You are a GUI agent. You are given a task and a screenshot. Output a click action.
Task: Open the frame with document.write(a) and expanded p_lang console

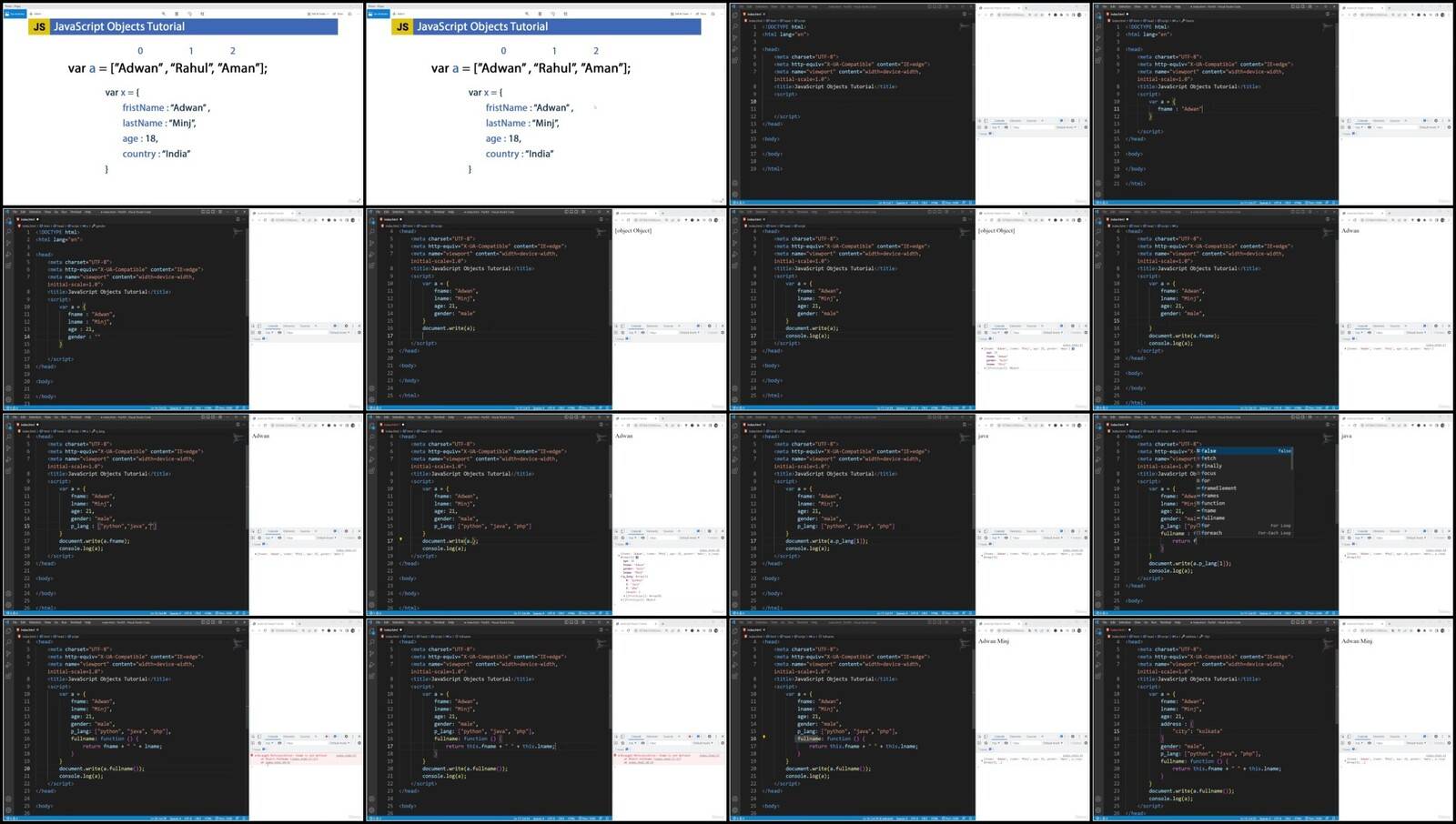point(546,515)
